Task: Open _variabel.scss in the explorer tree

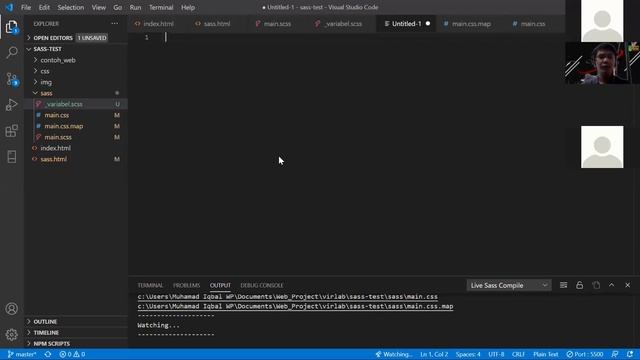Action: coord(76,104)
